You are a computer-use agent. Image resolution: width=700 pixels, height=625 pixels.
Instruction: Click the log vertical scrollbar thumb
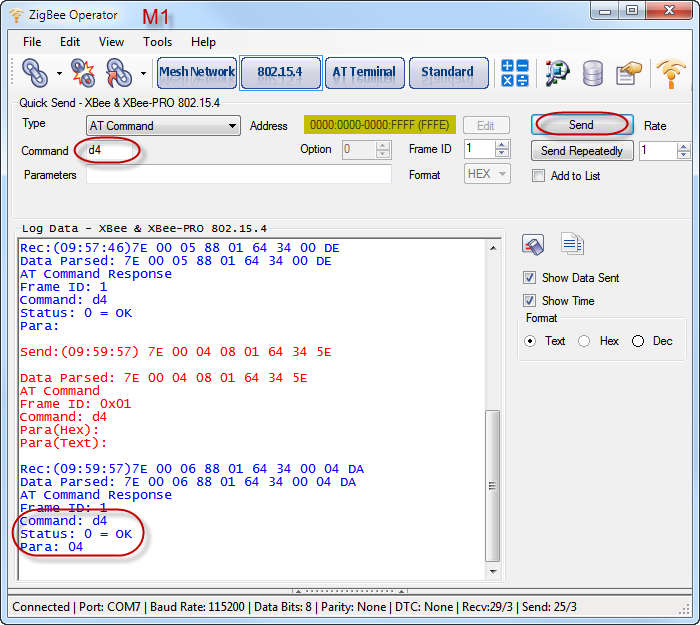493,486
